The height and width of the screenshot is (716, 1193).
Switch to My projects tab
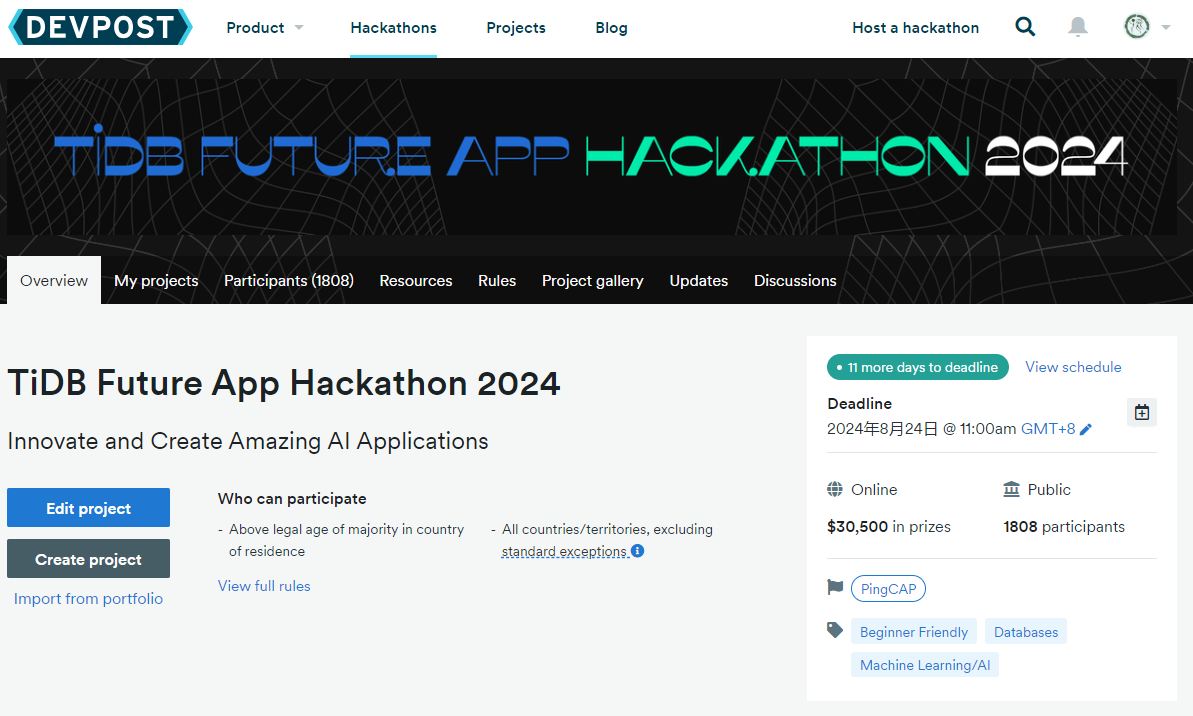pyautogui.click(x=156, y=280)
